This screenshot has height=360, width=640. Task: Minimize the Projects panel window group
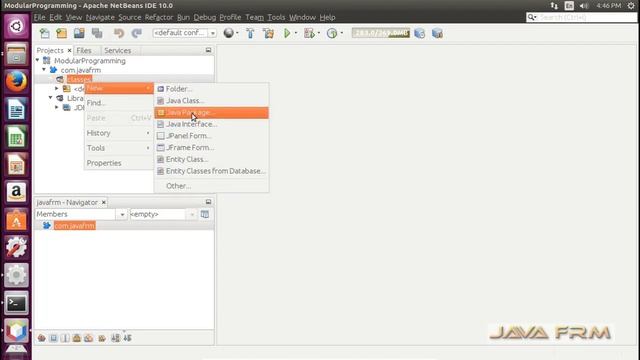pyautogui.click(x=208, y=50)
